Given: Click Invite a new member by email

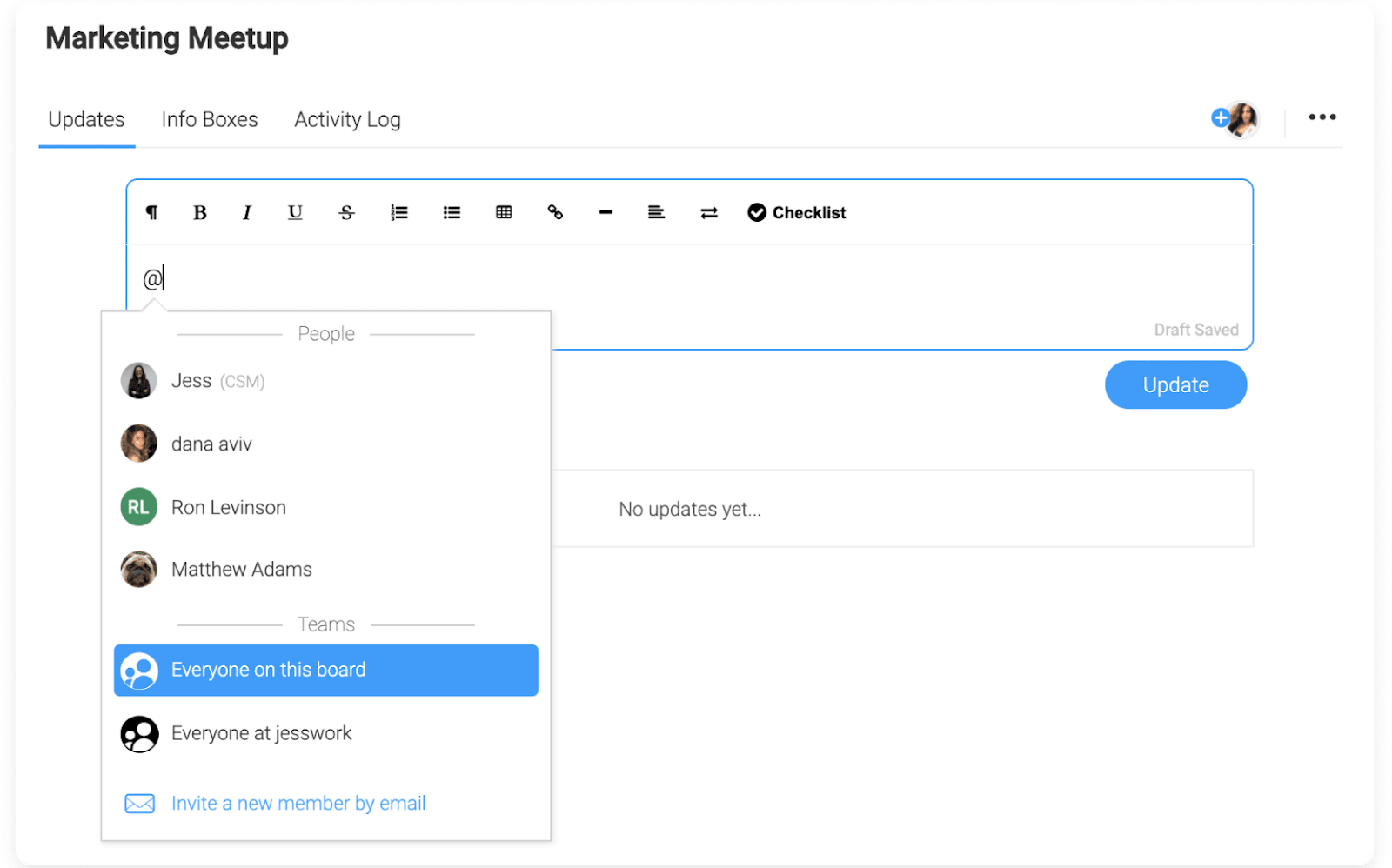Looking at the screenshot, I should coord(298,803).
